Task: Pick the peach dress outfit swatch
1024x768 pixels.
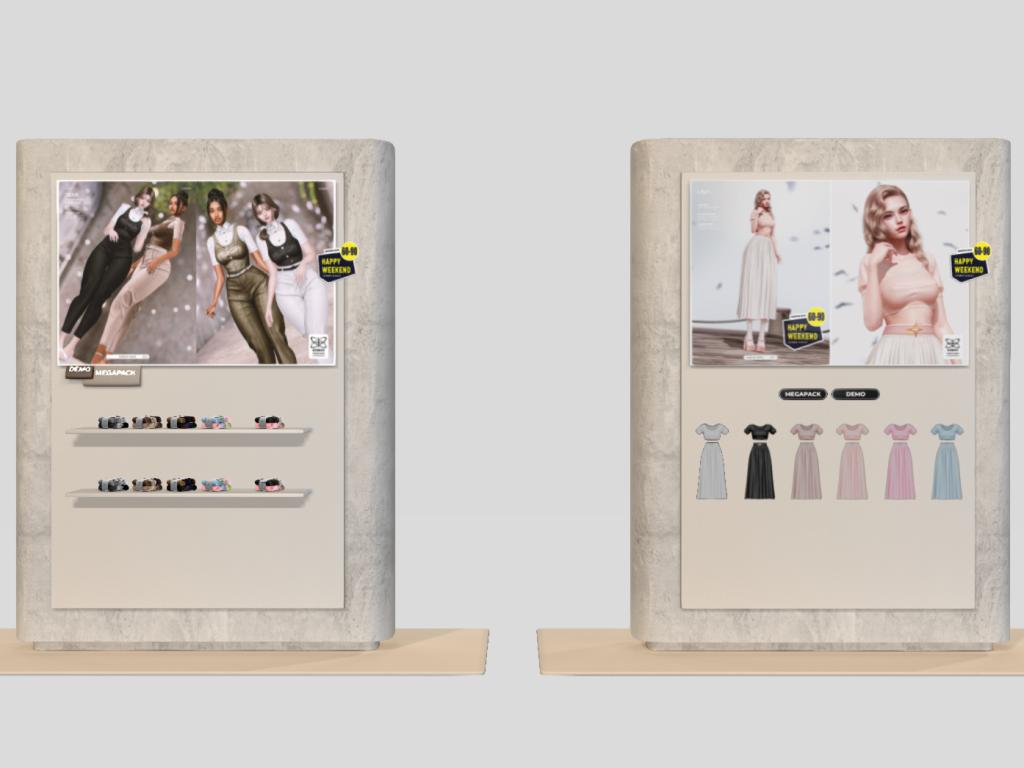Action: (852, 461)
